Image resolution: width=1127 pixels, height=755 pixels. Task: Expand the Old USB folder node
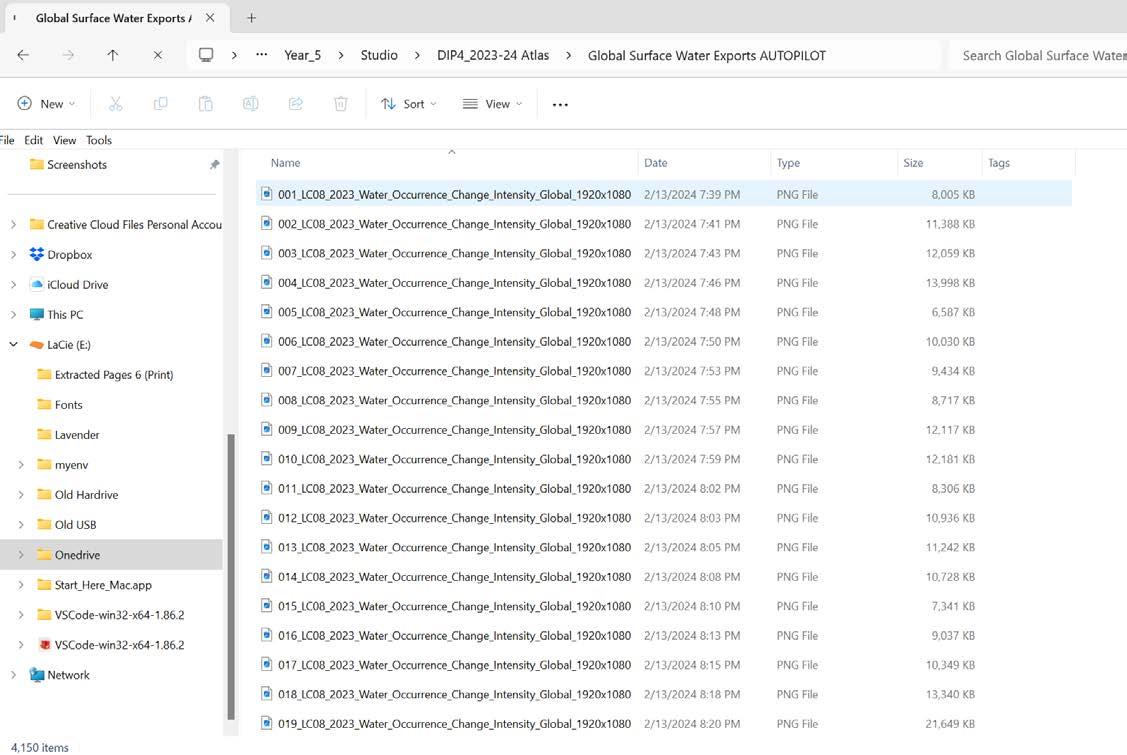(x=21, y=525)
